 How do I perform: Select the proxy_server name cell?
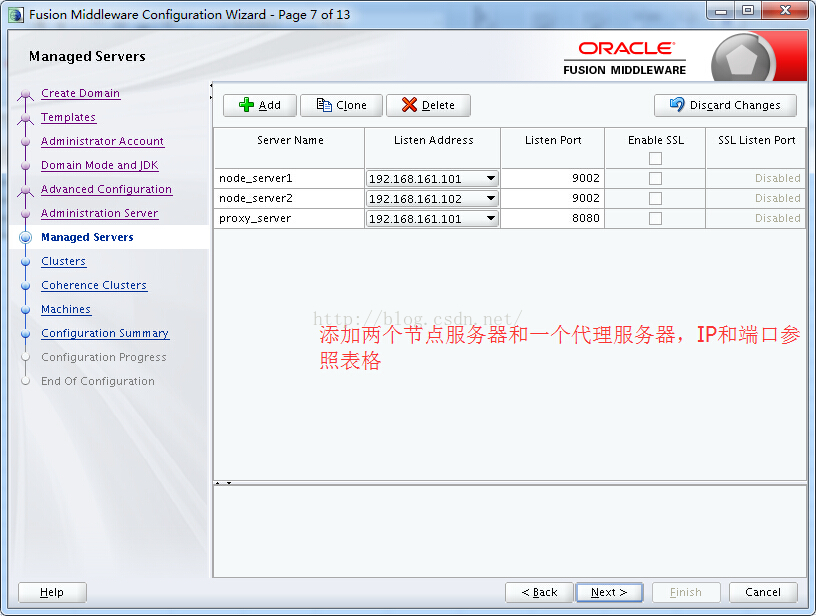[x=289, y=219]
